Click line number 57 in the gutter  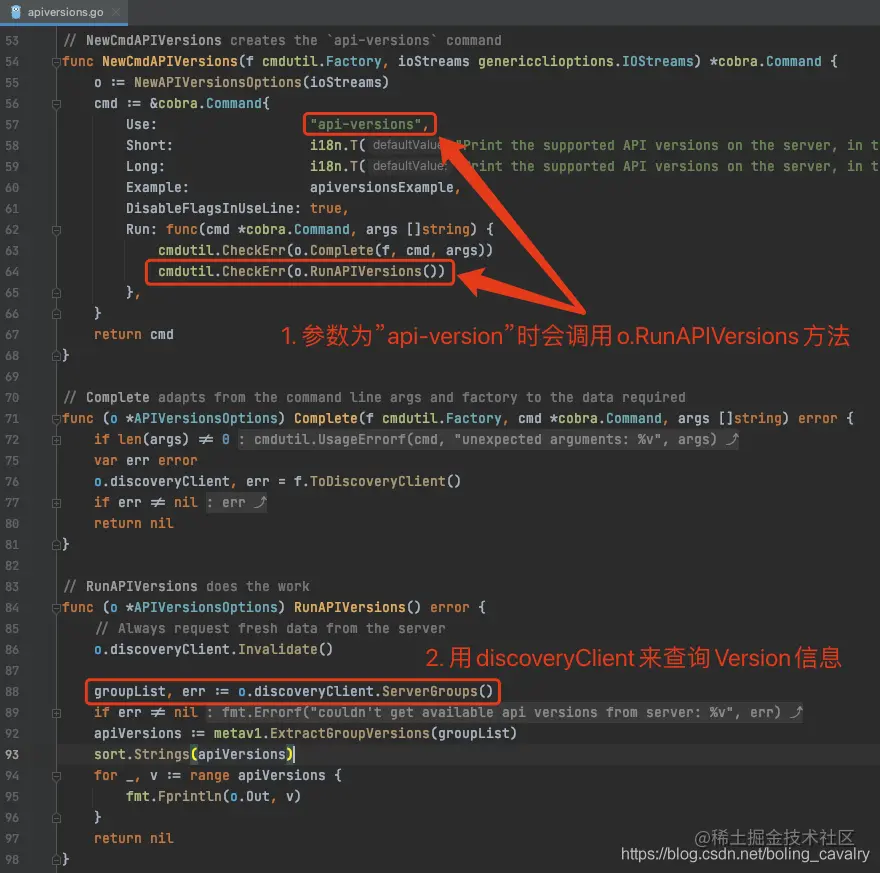pyautogui.click(x=12, y=125)
